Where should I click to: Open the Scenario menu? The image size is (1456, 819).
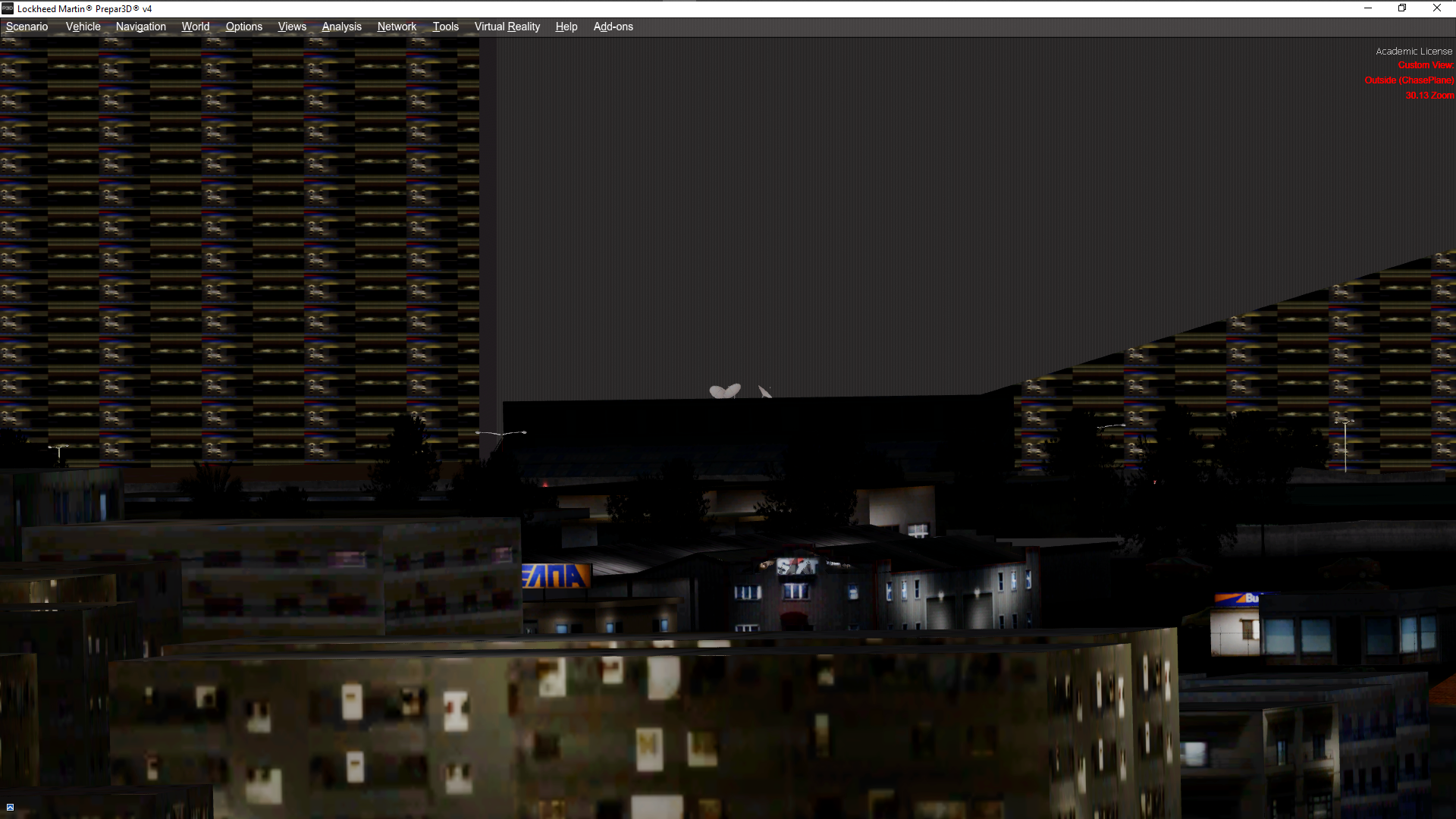[27, 27]
